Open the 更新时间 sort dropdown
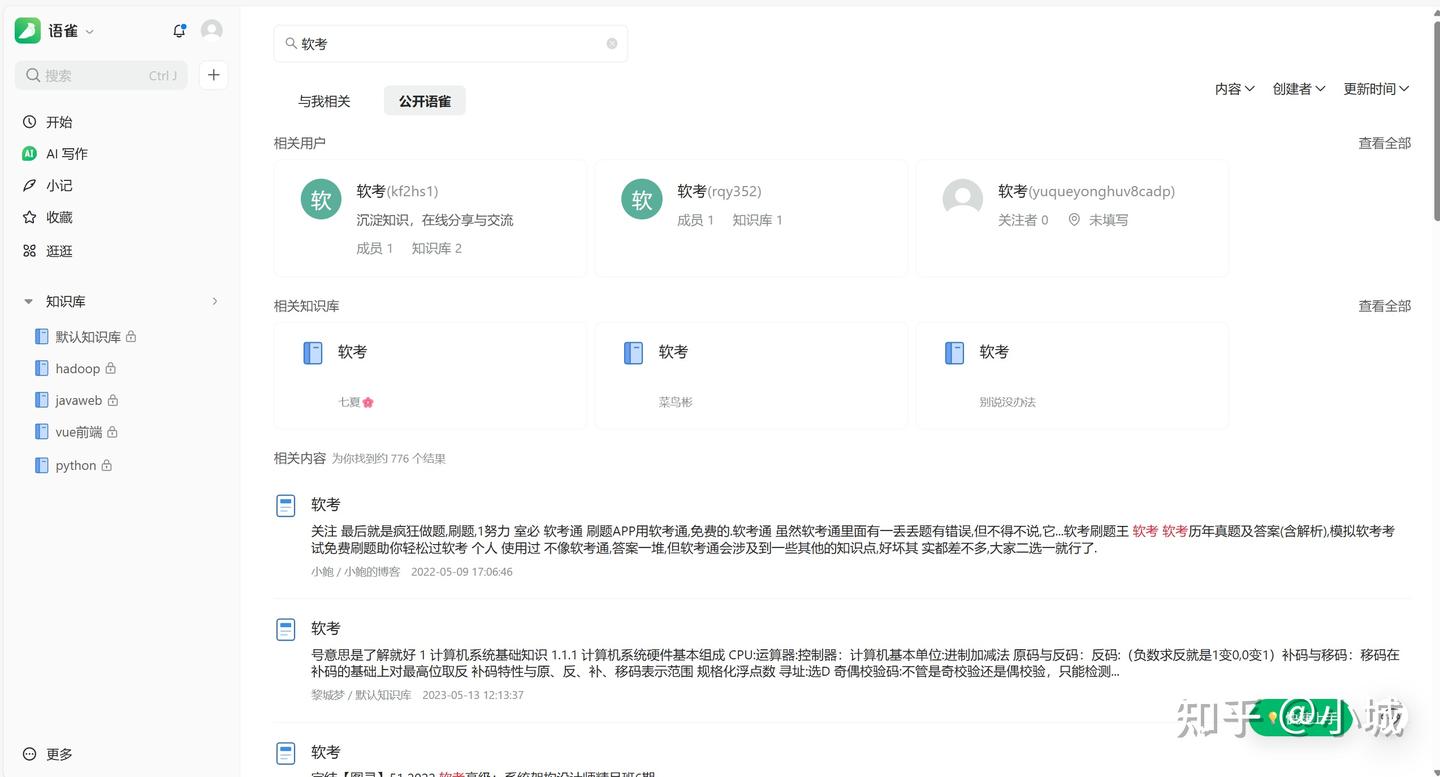This screenshot has width=1440, height=777. pyautogui.click(x=1376, y=89)
